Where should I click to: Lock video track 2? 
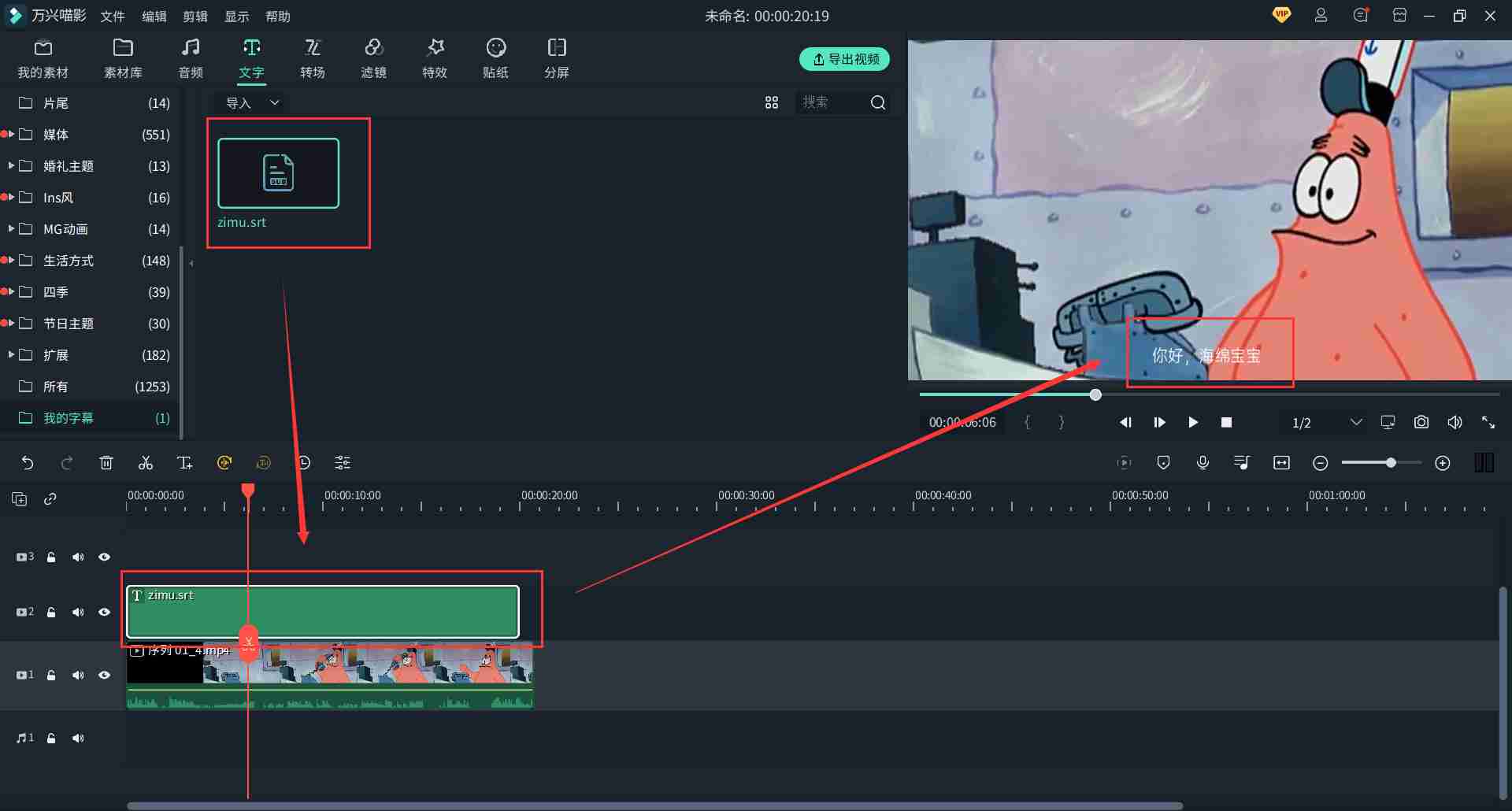(51, 612)
